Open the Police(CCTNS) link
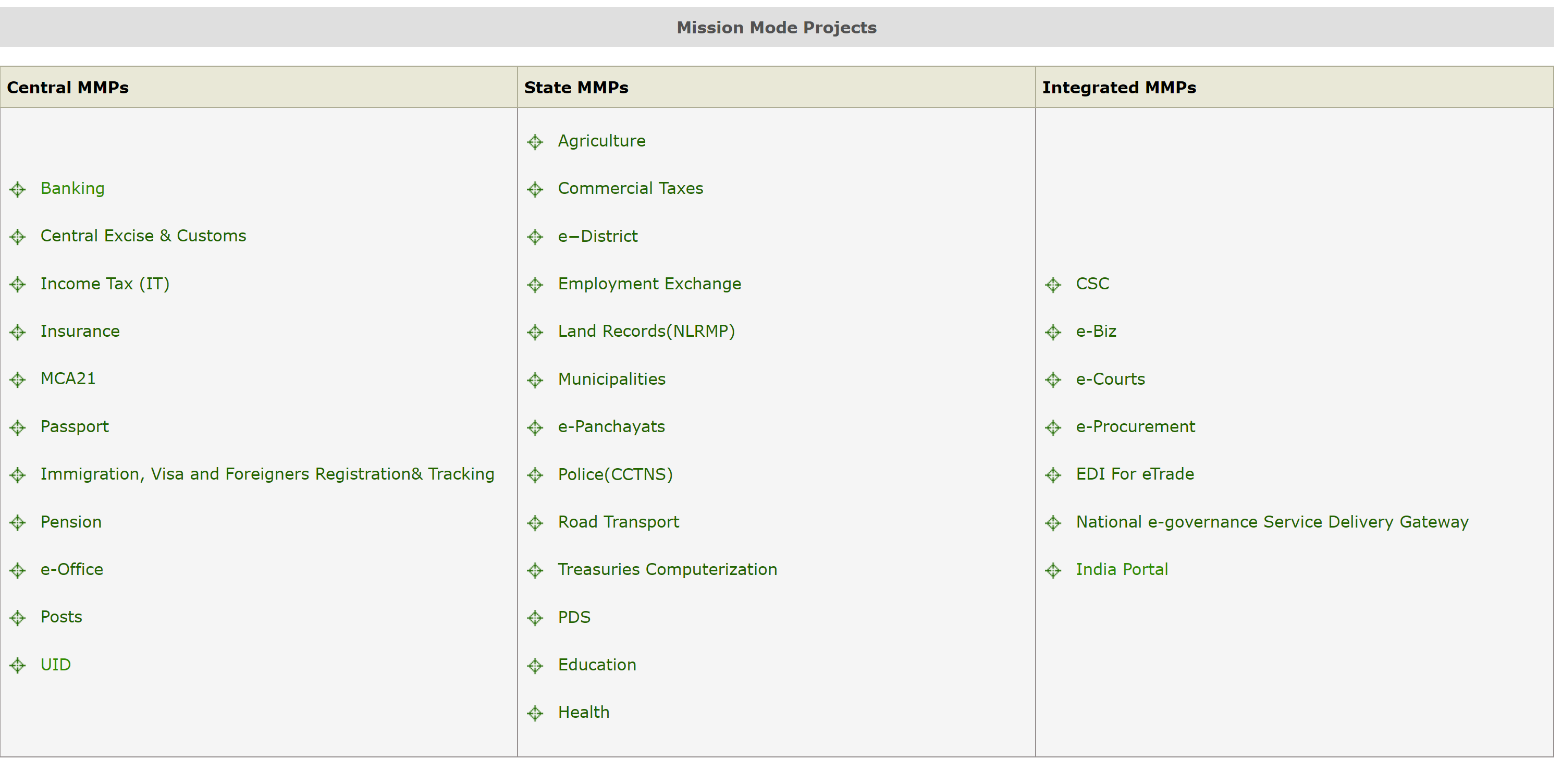This screenshot has width=1562, height=759. click(615, 474)
